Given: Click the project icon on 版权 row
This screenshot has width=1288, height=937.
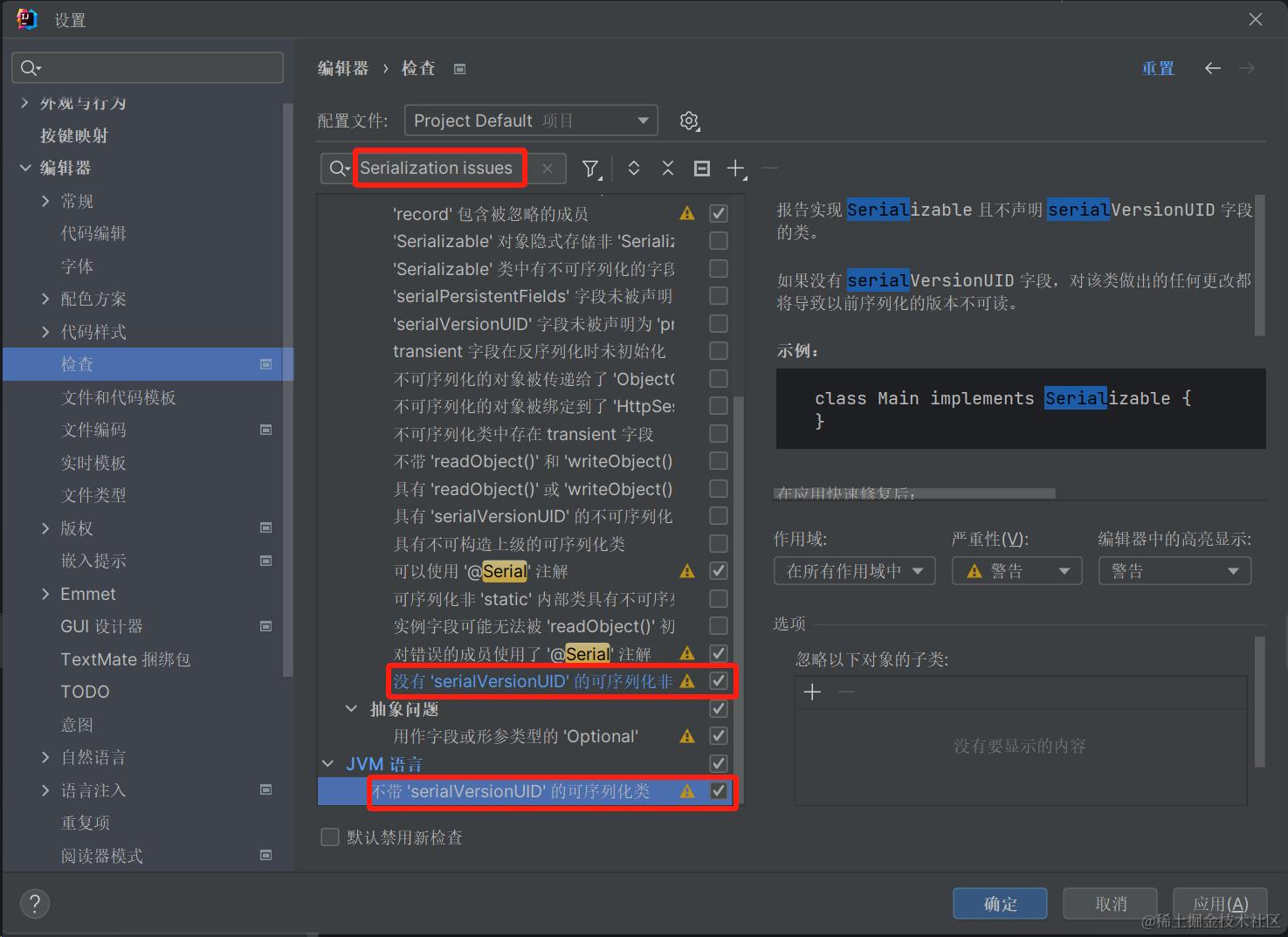Looking at the screenshot, I should point(266,527).
